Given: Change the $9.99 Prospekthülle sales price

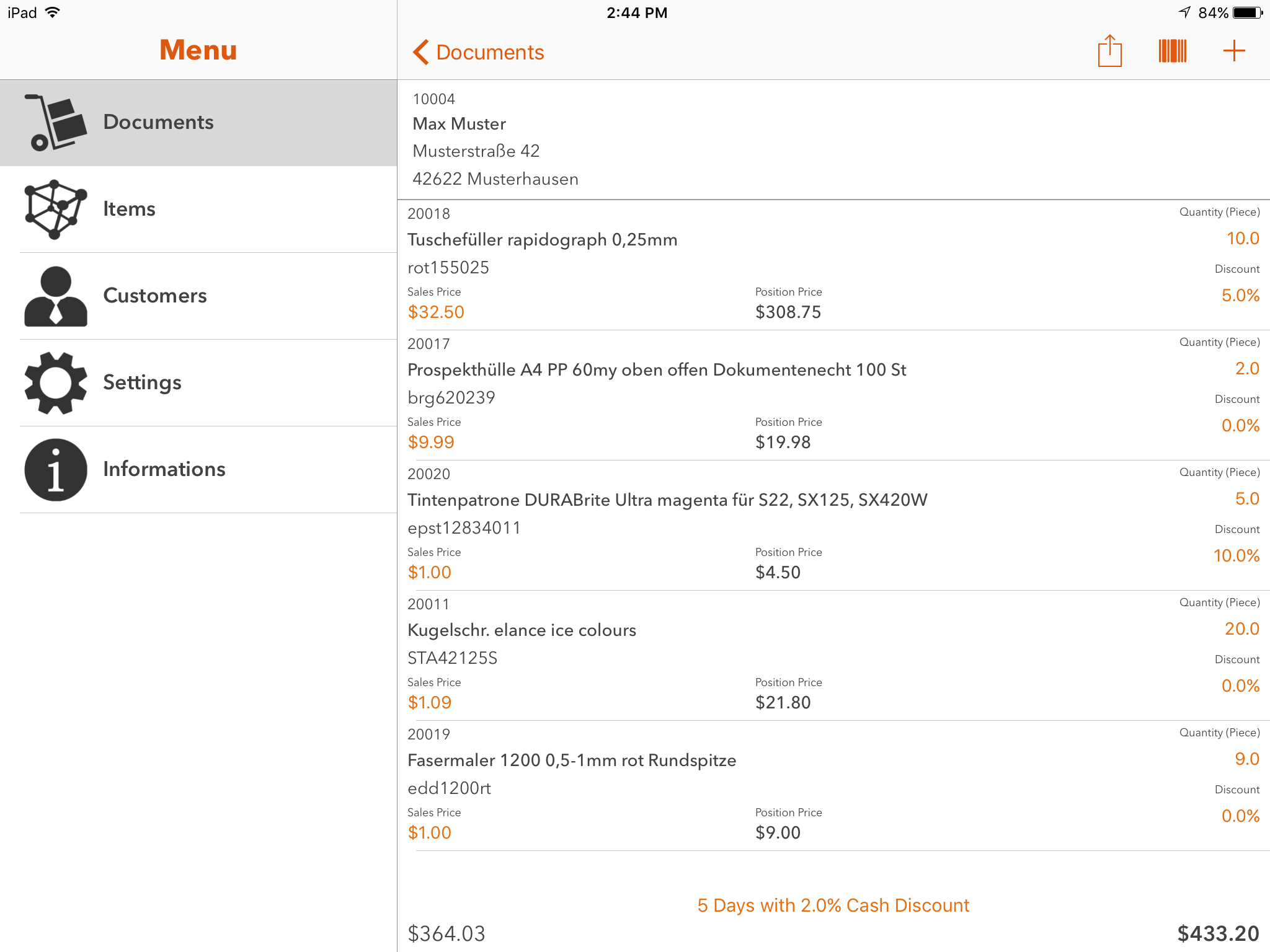Looking at the screenshot, I should 431,443.
